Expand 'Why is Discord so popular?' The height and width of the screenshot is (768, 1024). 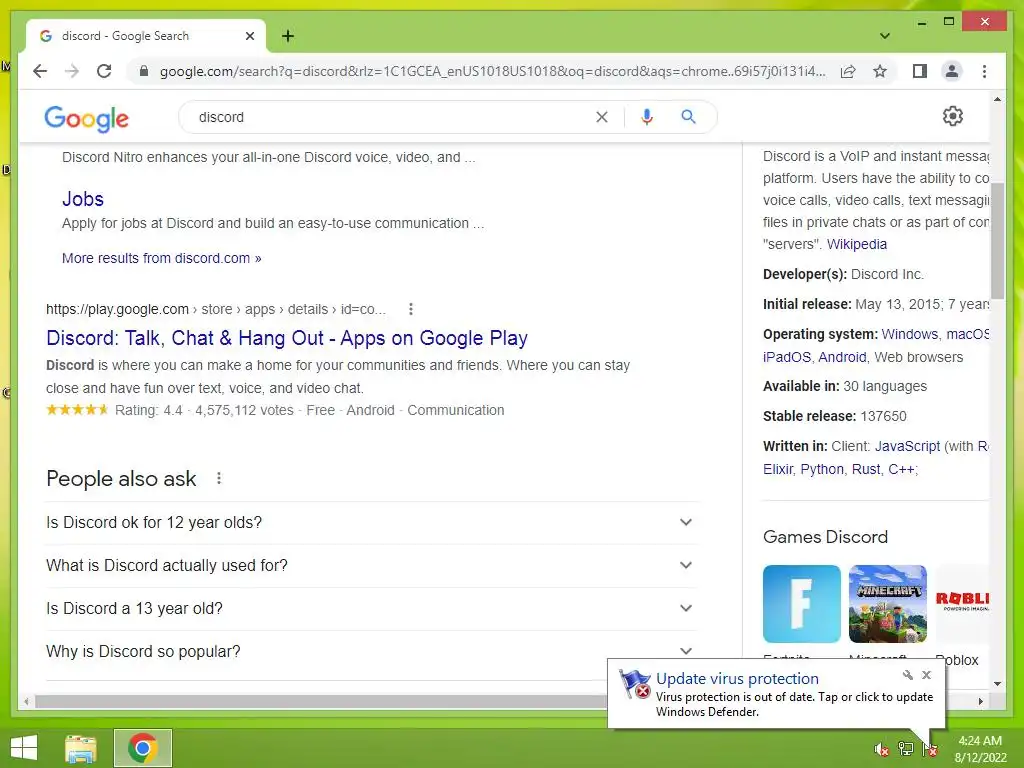[x=371, y=652]
